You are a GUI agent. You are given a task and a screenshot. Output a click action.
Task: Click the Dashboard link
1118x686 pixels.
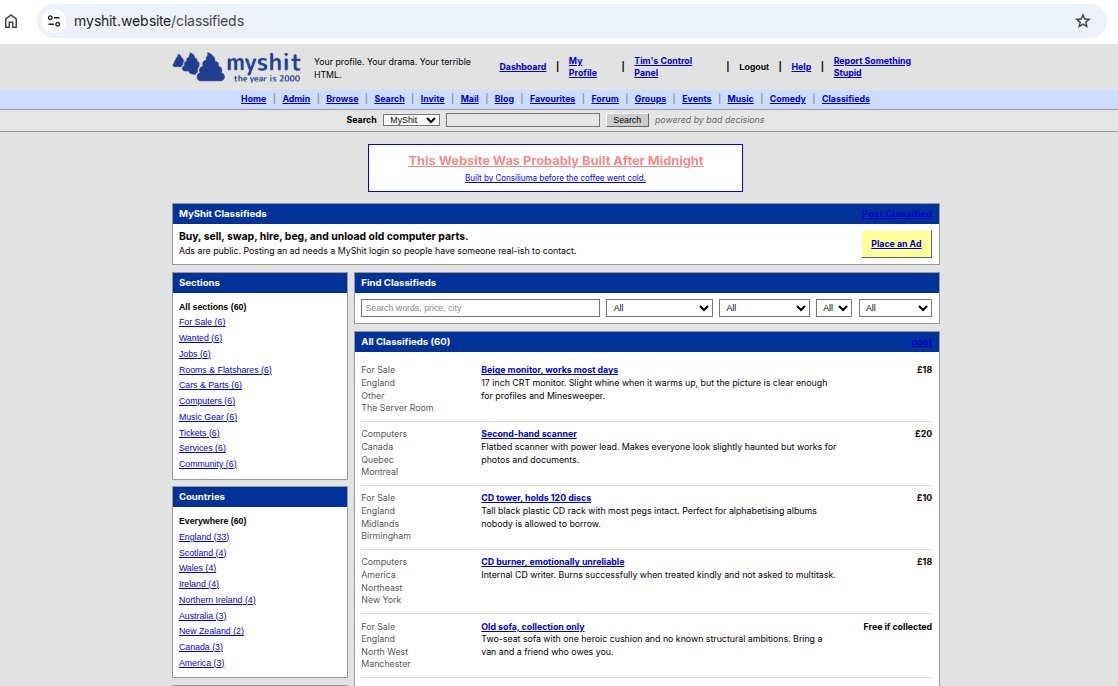pyautogui.click(x=523, y=67)
